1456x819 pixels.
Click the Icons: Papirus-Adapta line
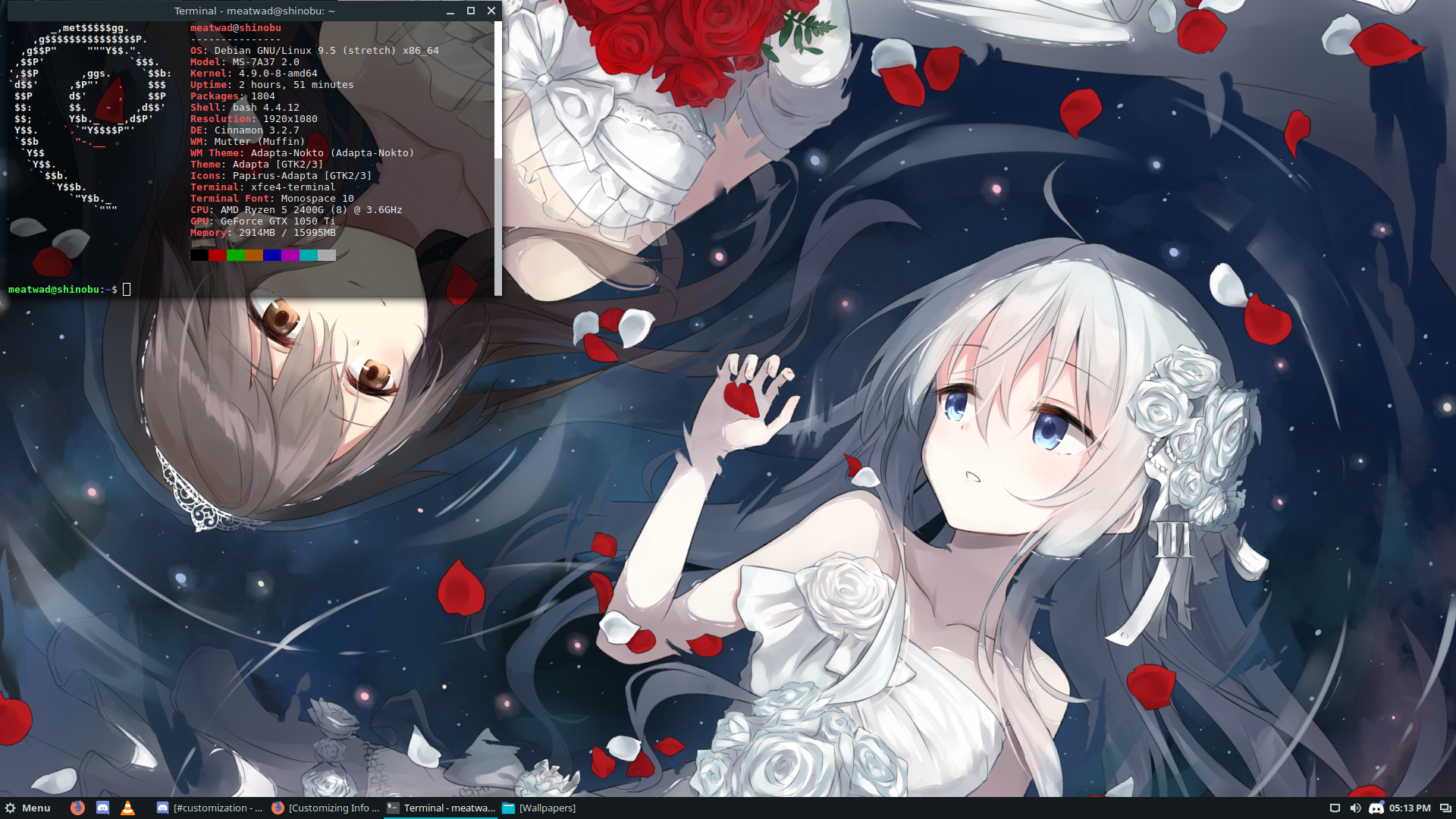(281, 176)
